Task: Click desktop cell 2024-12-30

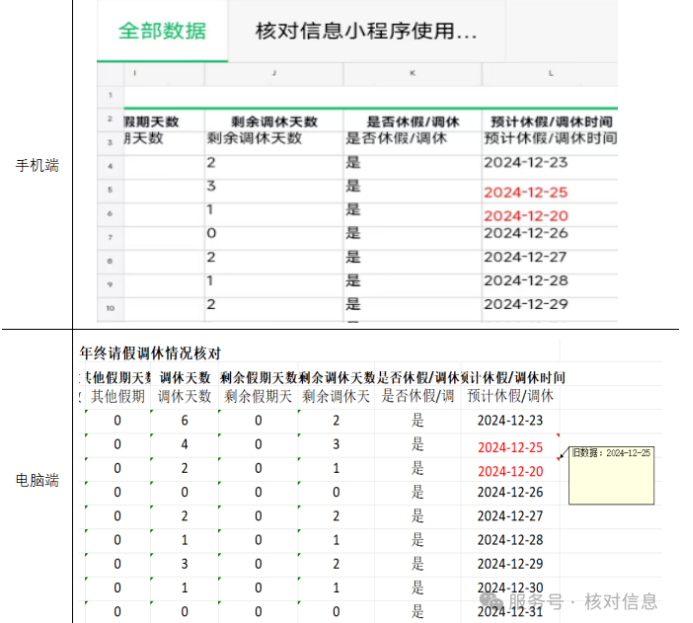Action: (x=510, y=588)
